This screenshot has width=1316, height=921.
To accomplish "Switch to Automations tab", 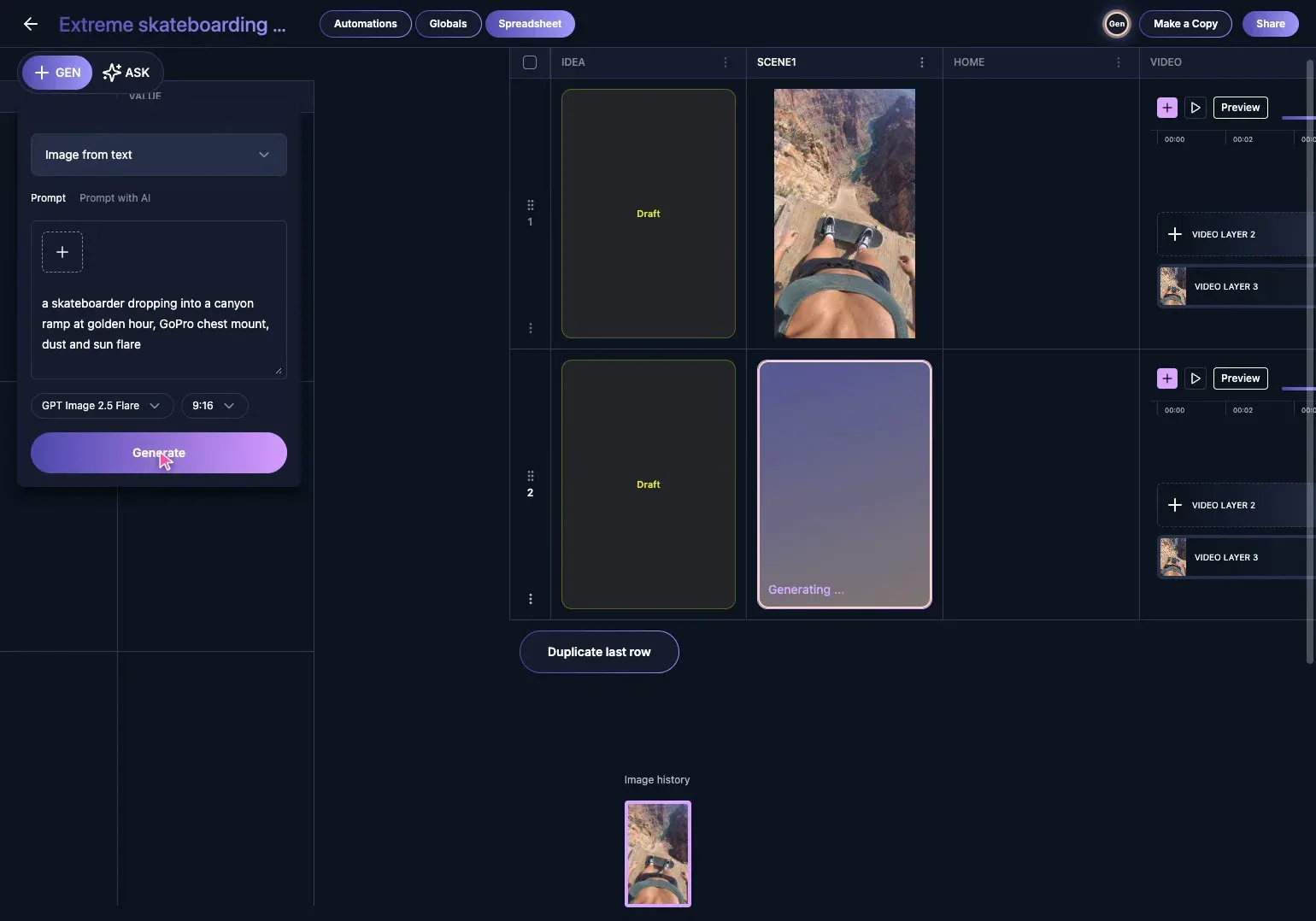I will (366, 24).
